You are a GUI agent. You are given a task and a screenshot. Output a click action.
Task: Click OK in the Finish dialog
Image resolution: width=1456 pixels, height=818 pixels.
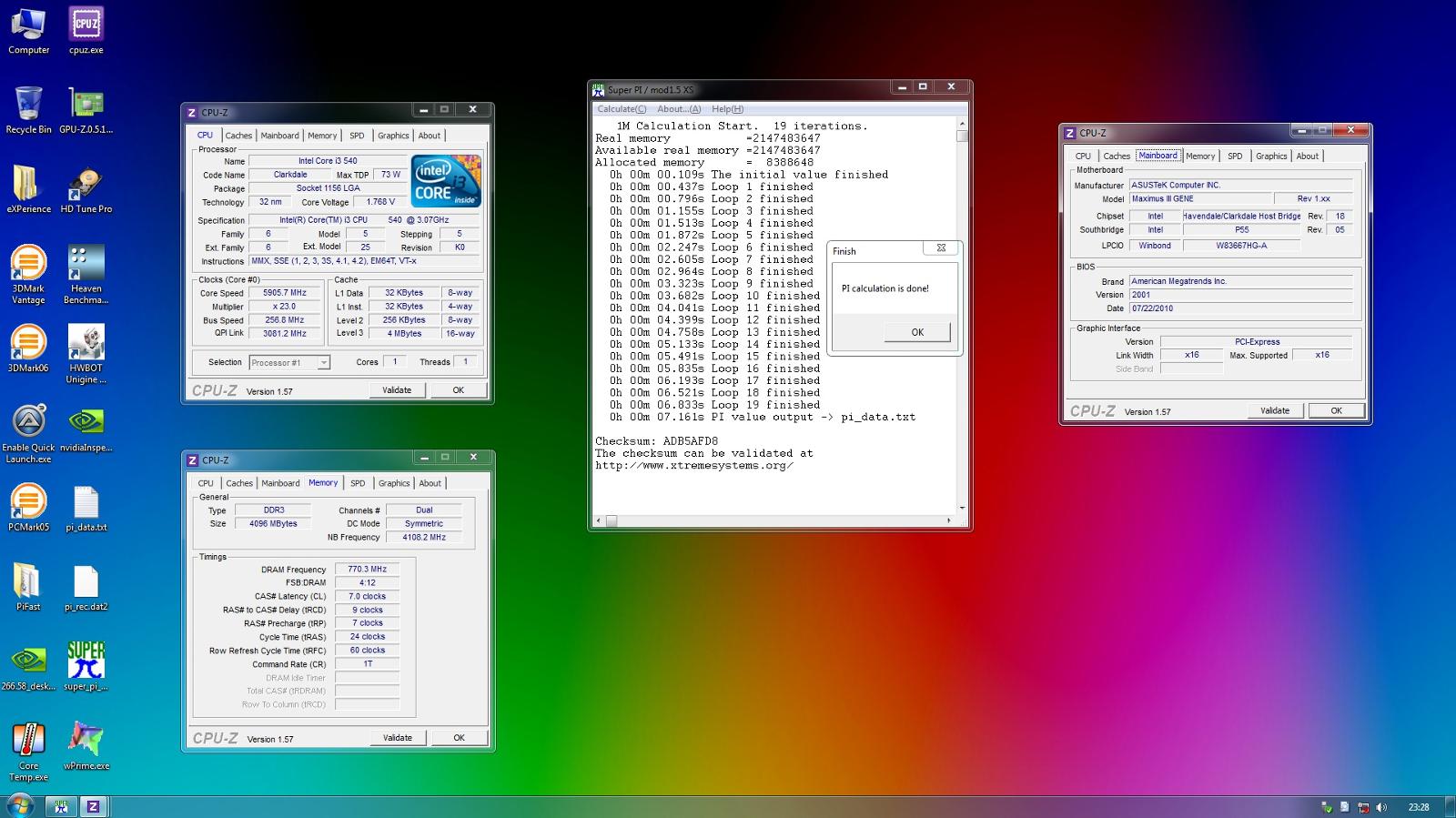pos(917,332)
